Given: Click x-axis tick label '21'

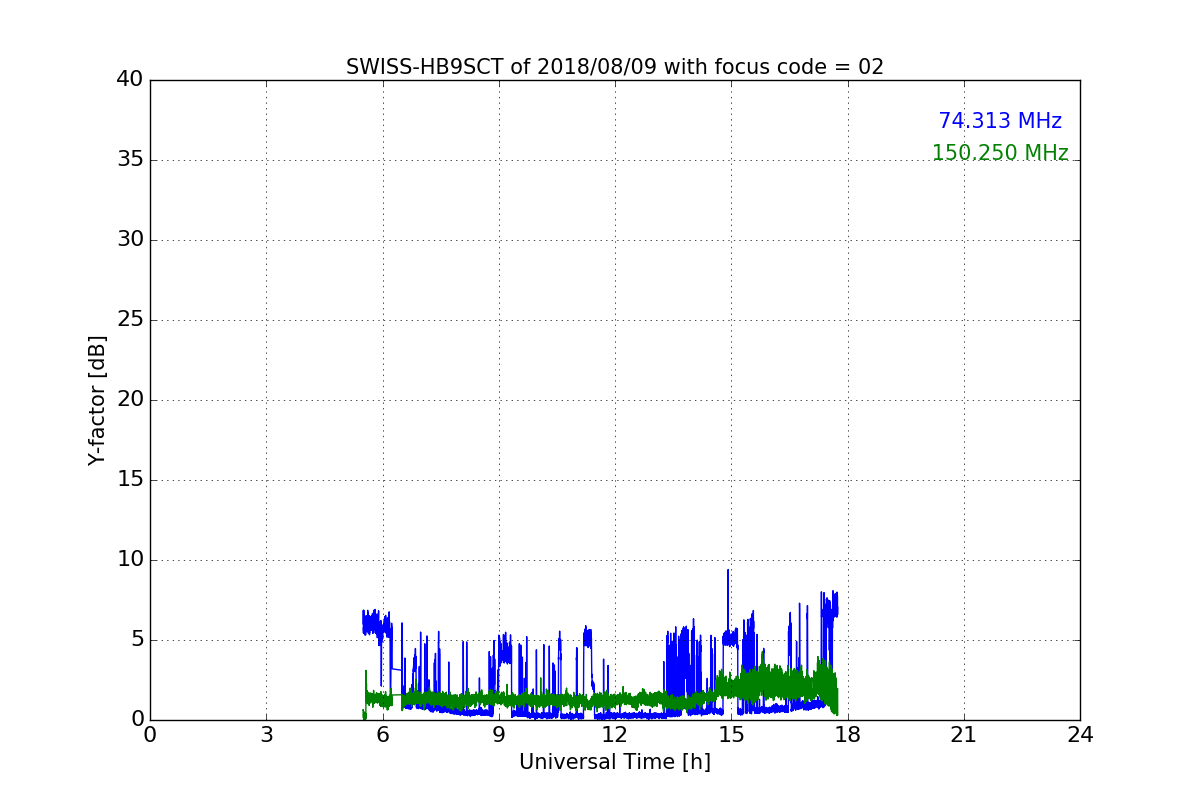Looking at the screenshot, I should (x=964, y=735).
